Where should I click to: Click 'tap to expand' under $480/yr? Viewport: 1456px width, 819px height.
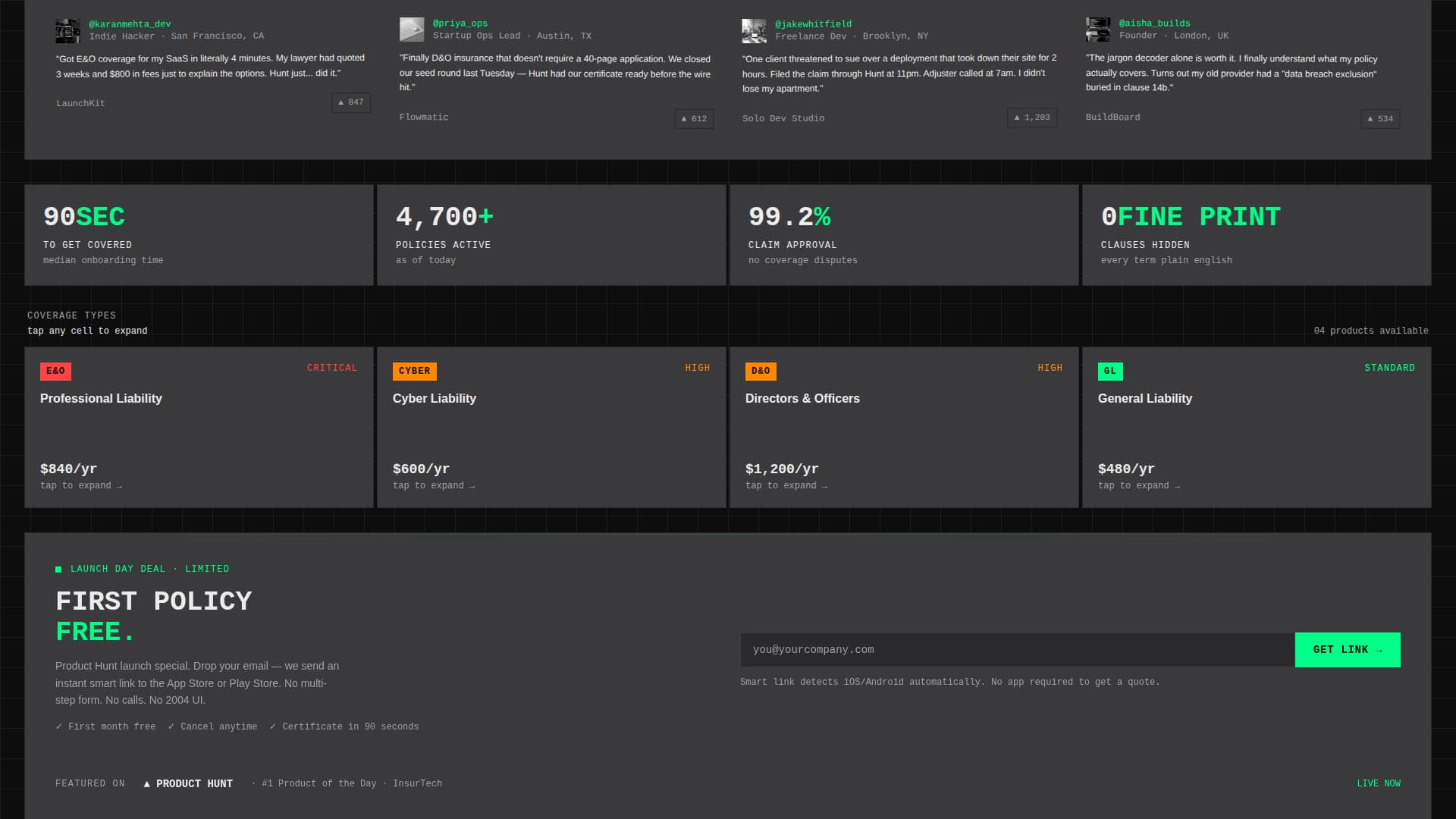point(1139,486)
